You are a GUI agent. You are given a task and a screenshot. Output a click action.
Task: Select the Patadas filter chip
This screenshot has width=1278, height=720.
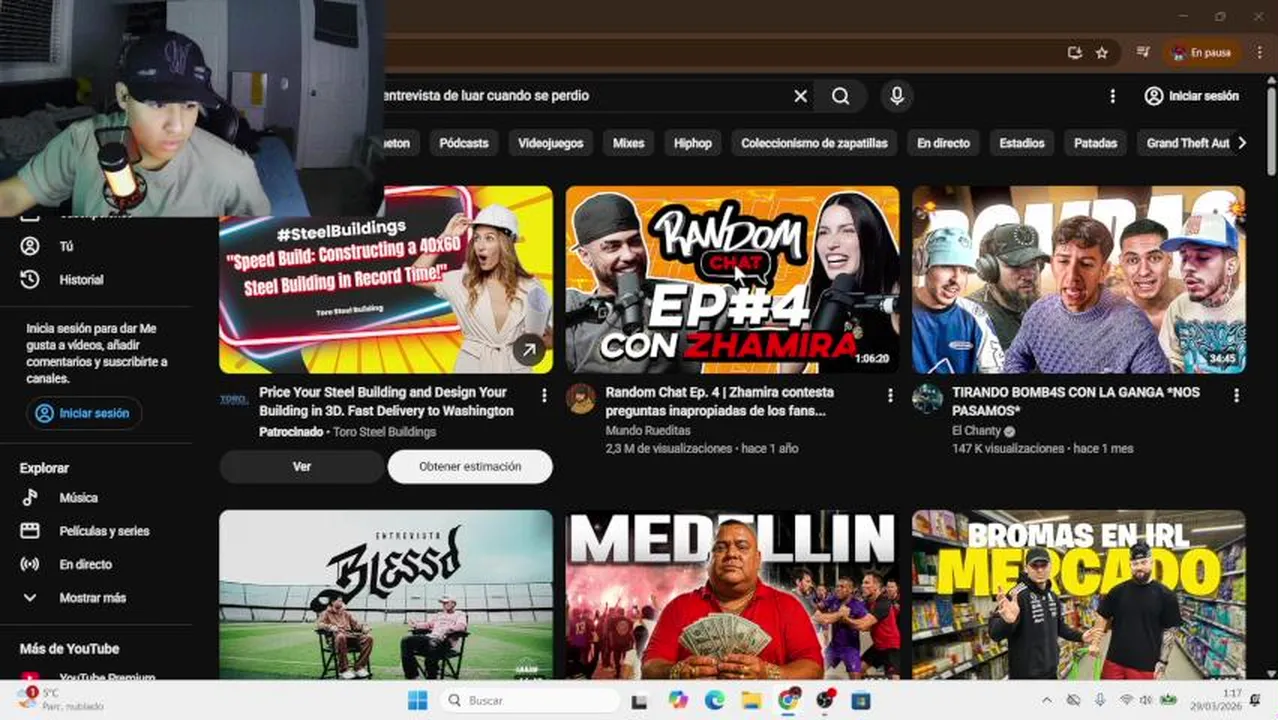pos(1095,143)
